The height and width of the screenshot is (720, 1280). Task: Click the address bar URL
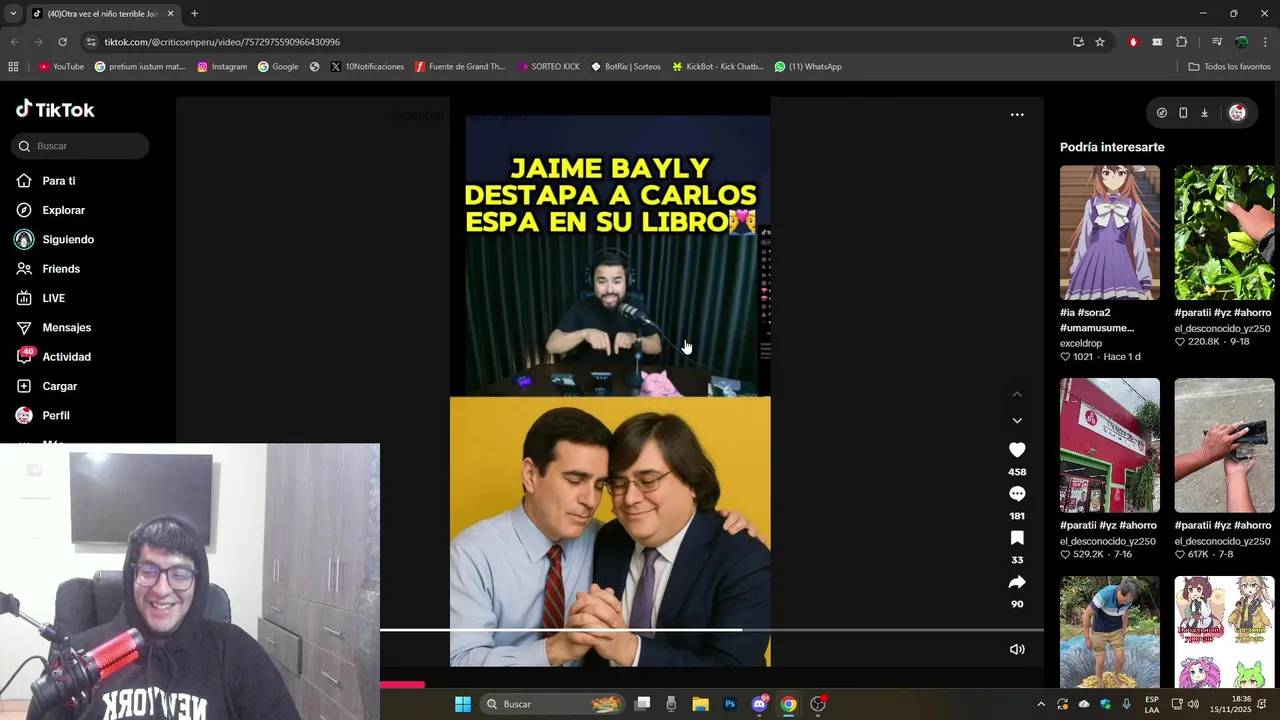pyautogui.click(x=222, y=42)
